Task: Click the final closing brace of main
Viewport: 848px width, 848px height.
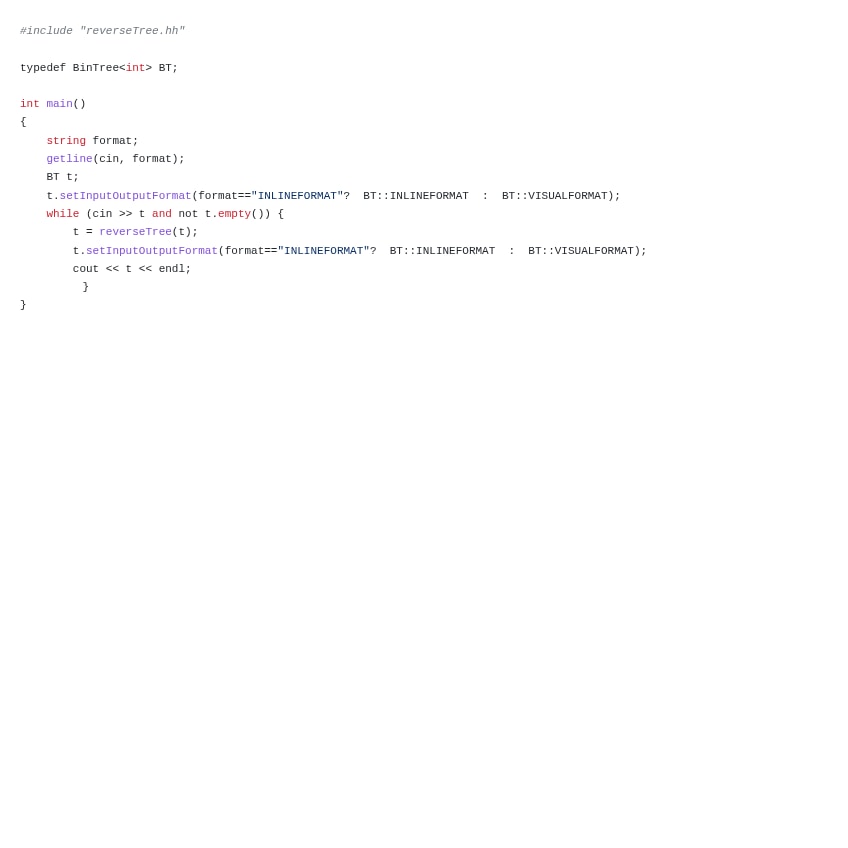Action: click(23, 305)
